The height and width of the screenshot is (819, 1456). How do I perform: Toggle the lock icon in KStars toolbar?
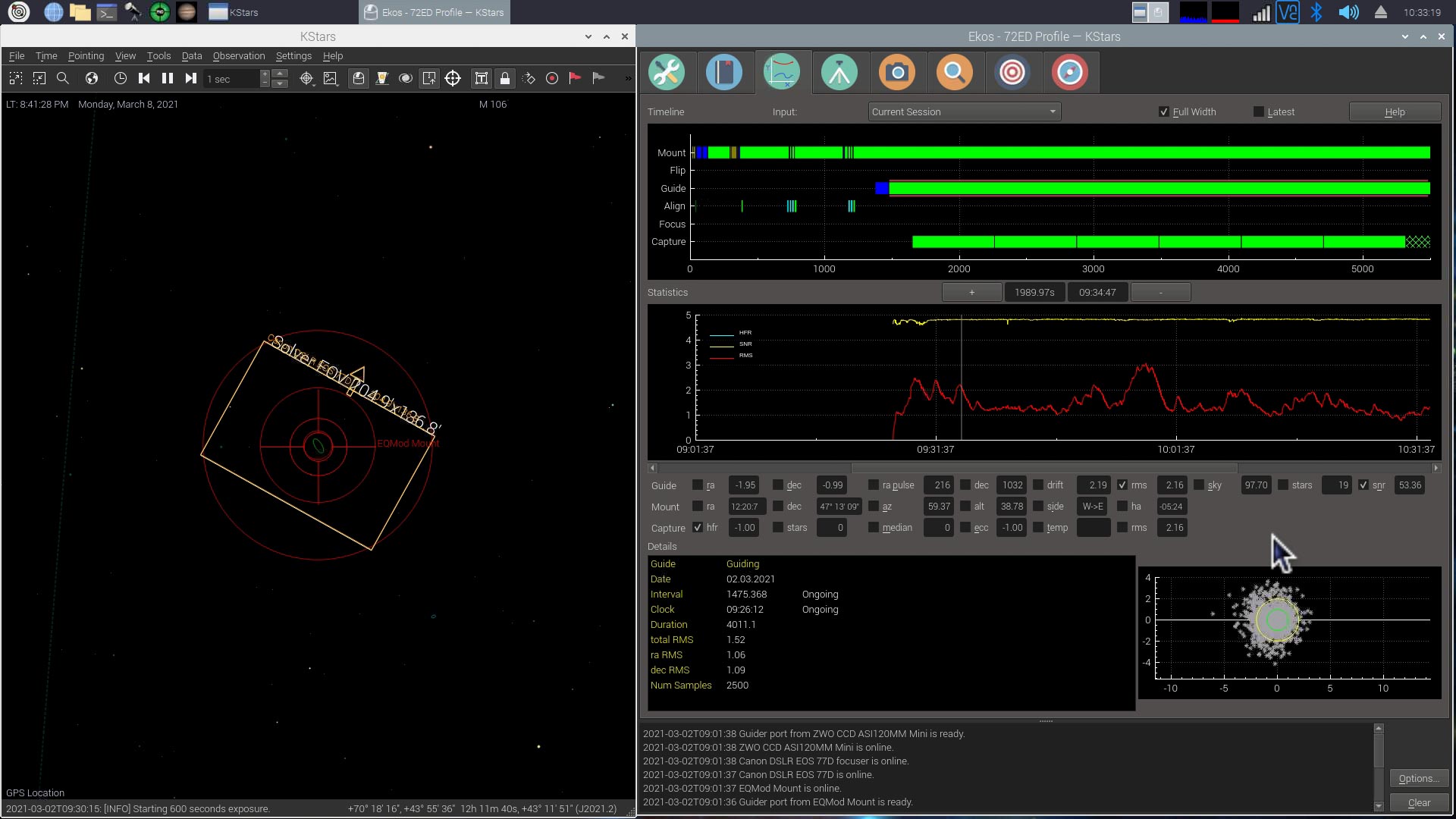505,78
